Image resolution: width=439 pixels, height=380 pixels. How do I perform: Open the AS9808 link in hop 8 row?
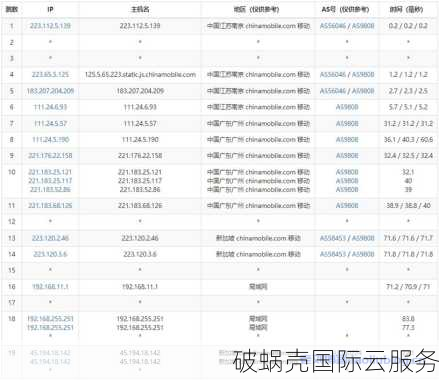pos(347,140)
